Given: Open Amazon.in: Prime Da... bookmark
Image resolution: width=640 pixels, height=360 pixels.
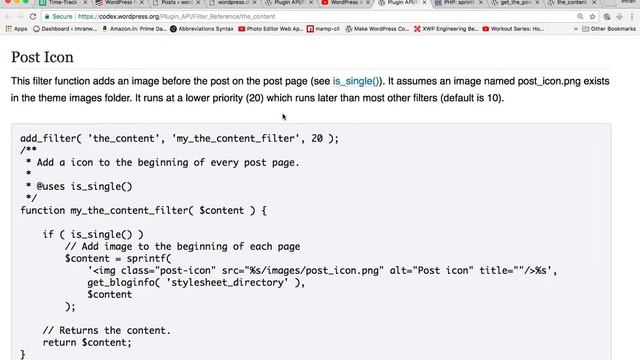Looking at the screenshot, I should pos(134,29).
